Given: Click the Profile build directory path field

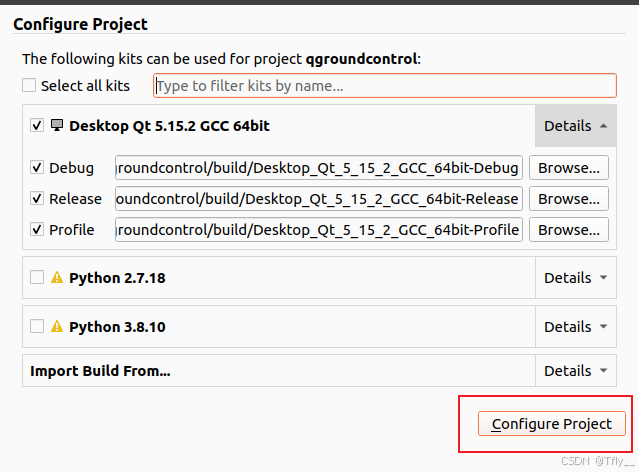Looking at the screenshot, I should [x=319, y=229].
